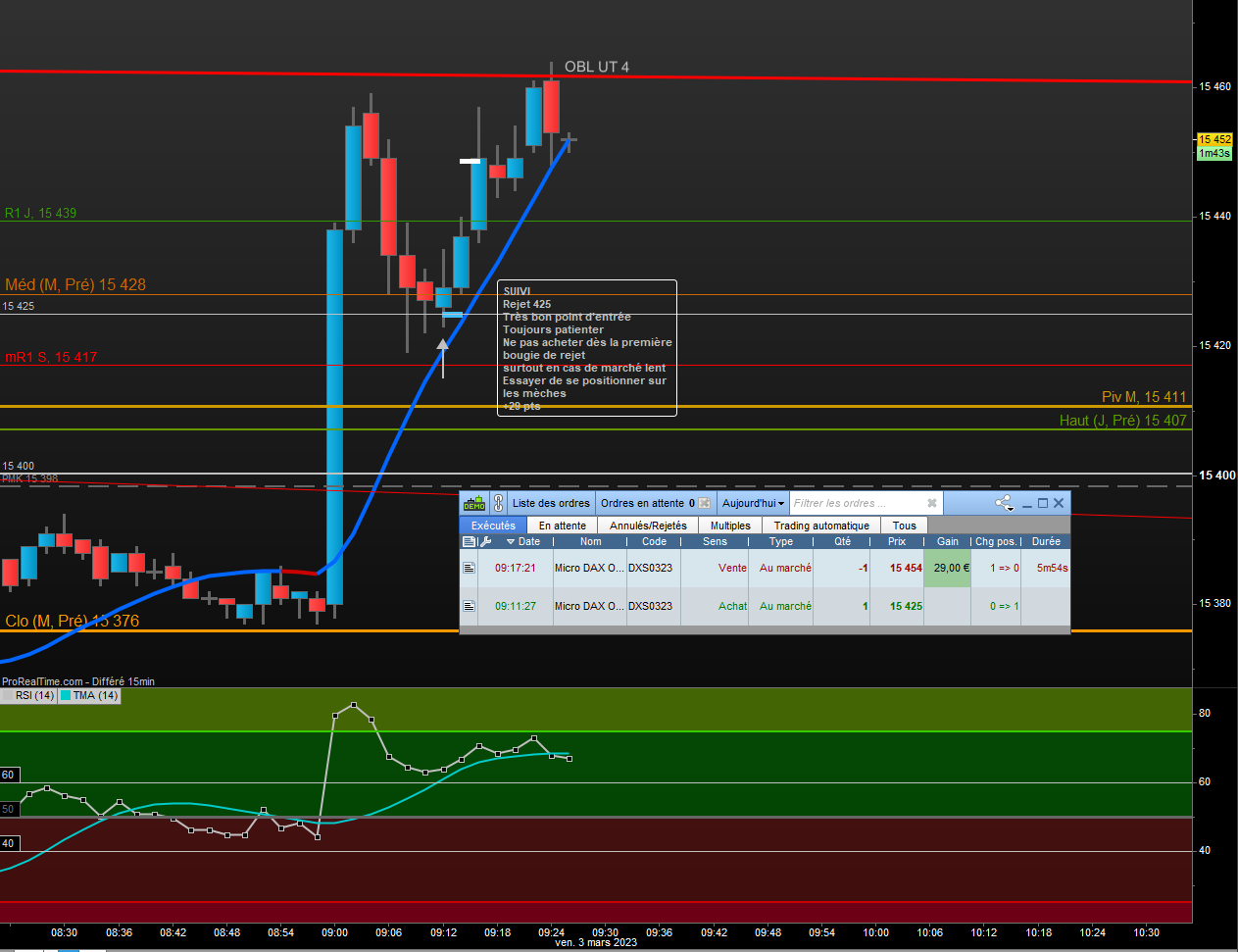1238x952 pixels.
Task: Click the chain link icon in orders window
Action: (498, 503)
